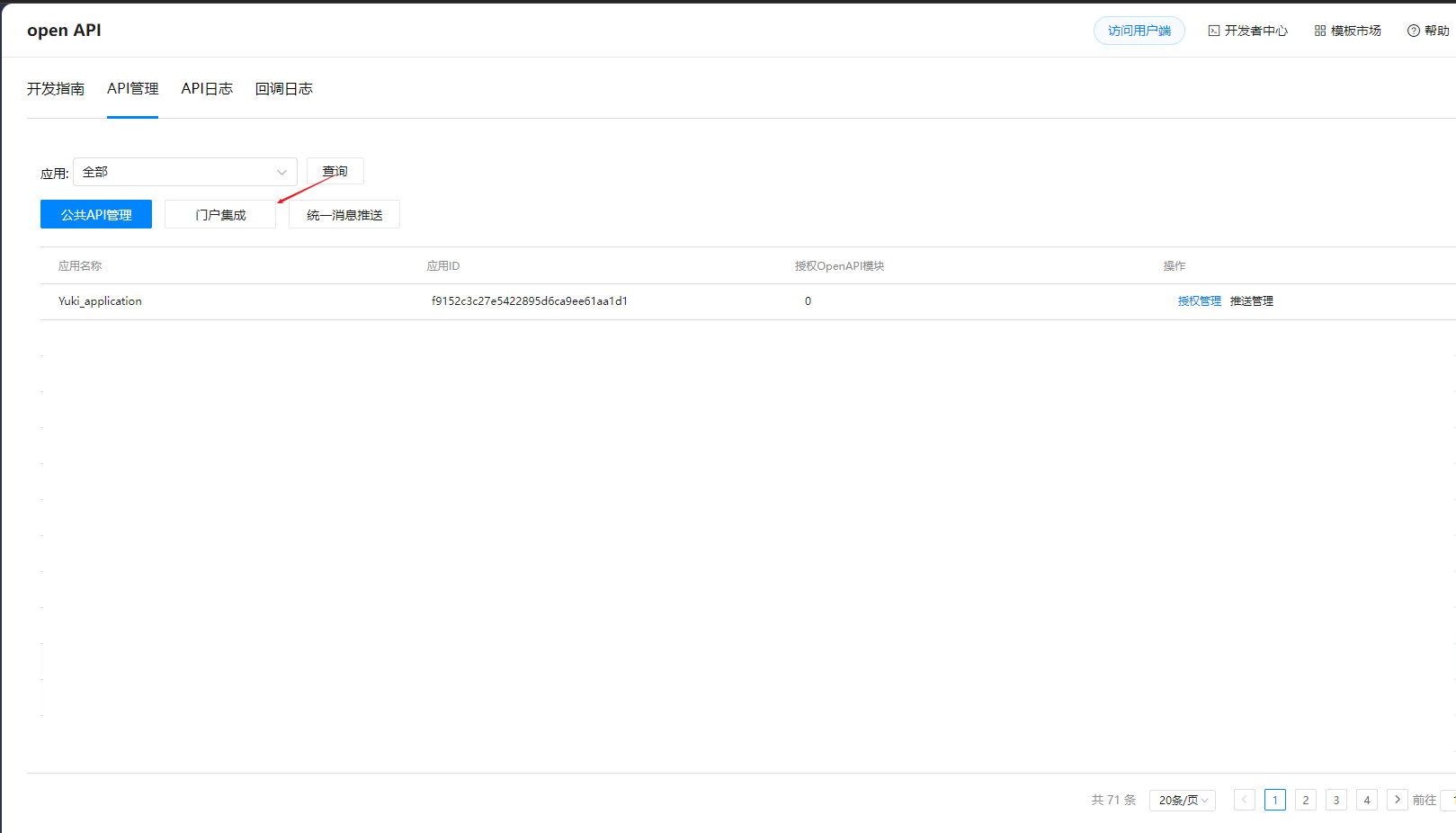1456x833 pixels.
Task: Click the Template Market grid icon (模板市场)
Action: coord(1319,31)
